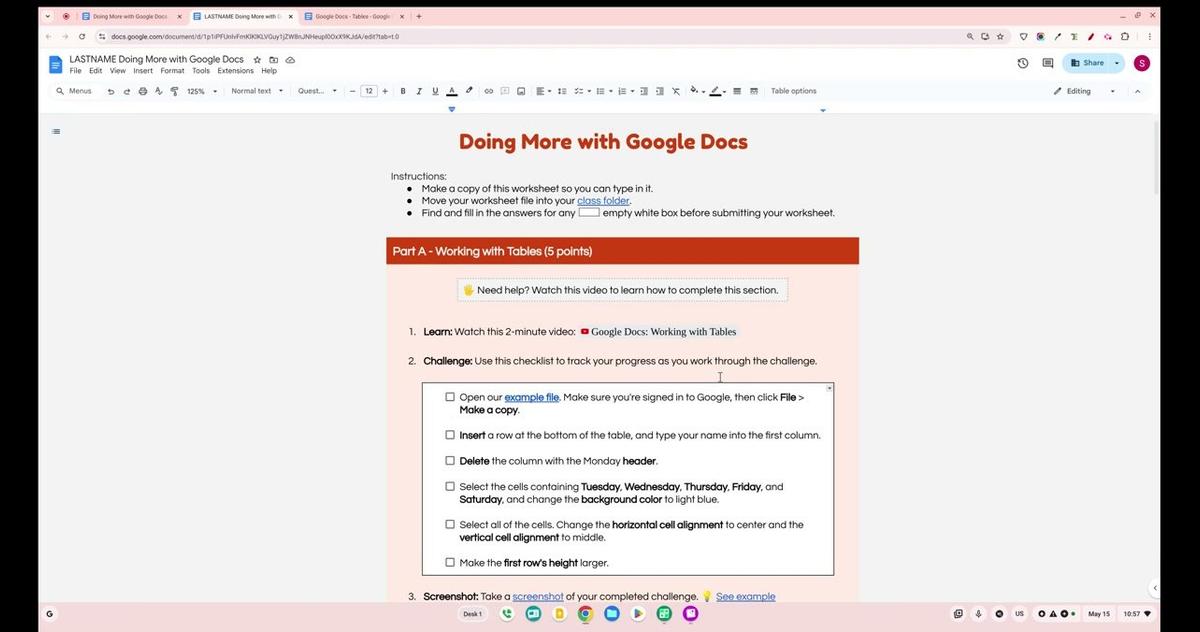Image resolution: width=1200 pixels, height=632 pixels.
Task: Check the 'Delete the column' checkbox
Action: pos(450,461)
